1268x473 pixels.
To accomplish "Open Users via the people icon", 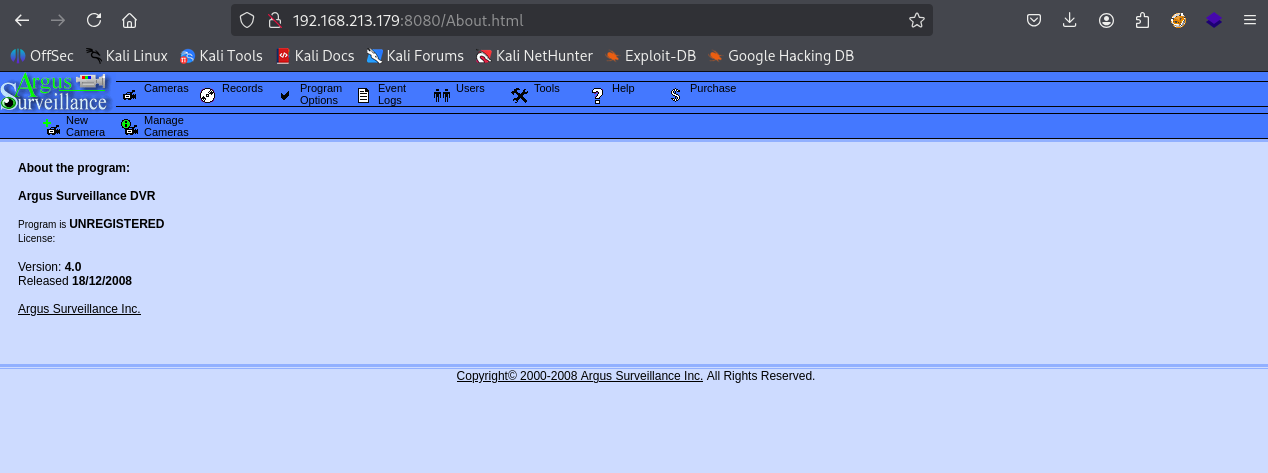I will pyautogui.click(x=442, y=95).
